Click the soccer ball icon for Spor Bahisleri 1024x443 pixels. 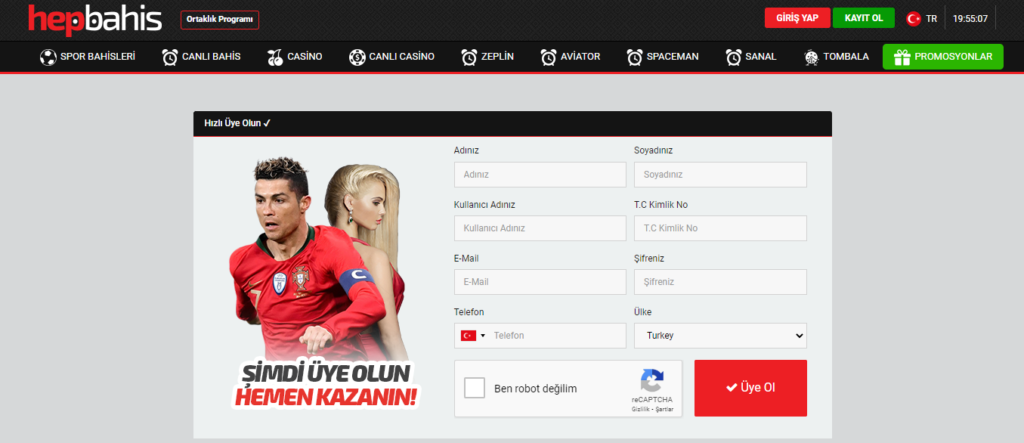pyautogui.click(x=47, y=57)
